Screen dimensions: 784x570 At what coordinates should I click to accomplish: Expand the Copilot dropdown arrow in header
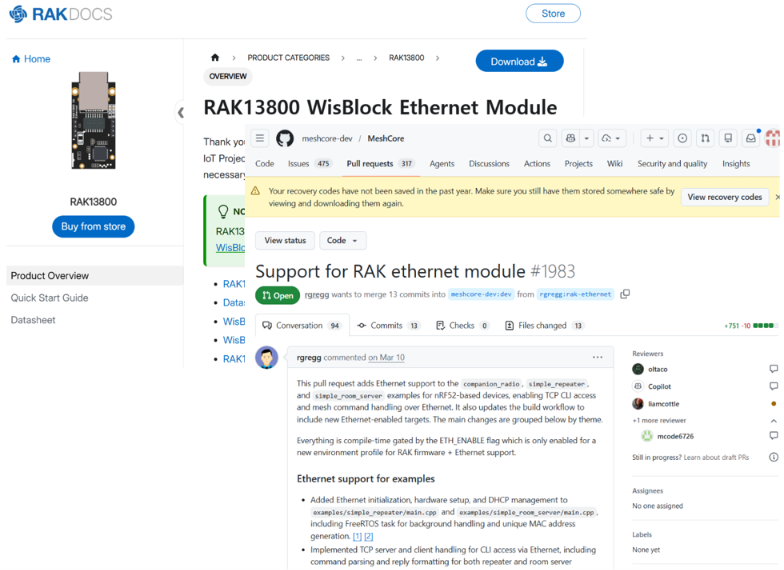(x=586, y=138)
